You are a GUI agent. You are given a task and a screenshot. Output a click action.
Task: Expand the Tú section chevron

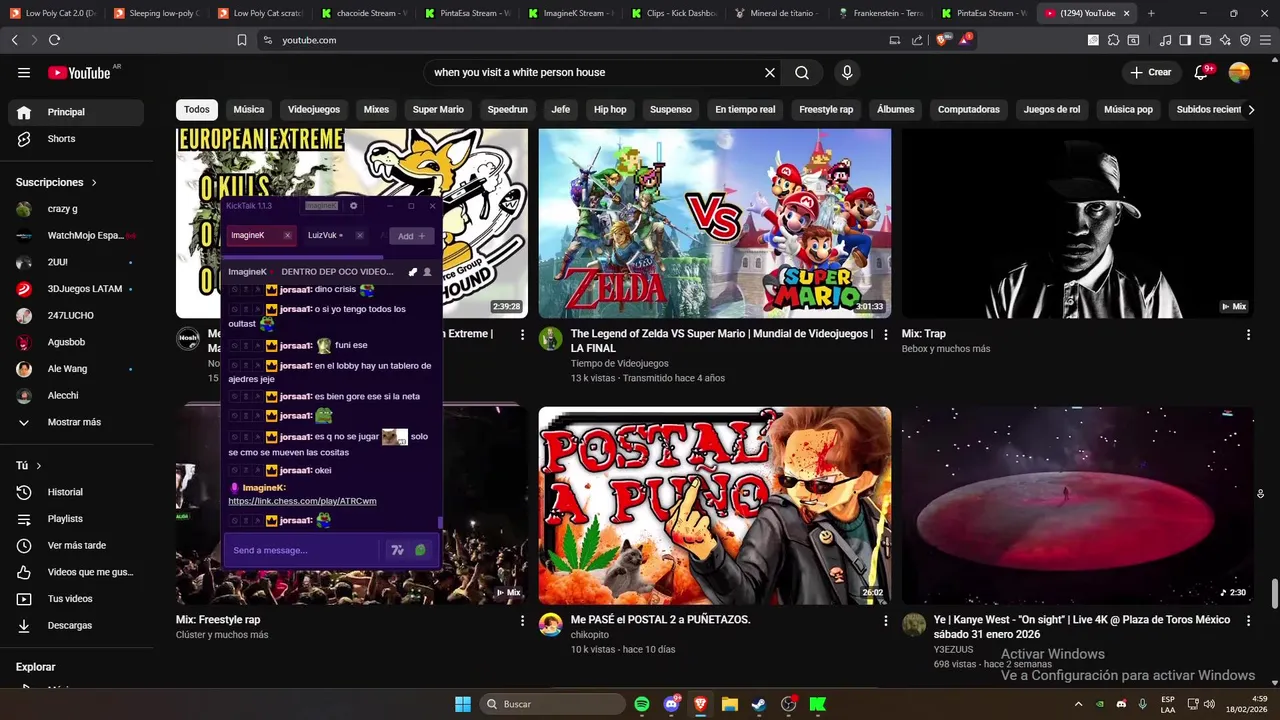pos(39,466)
